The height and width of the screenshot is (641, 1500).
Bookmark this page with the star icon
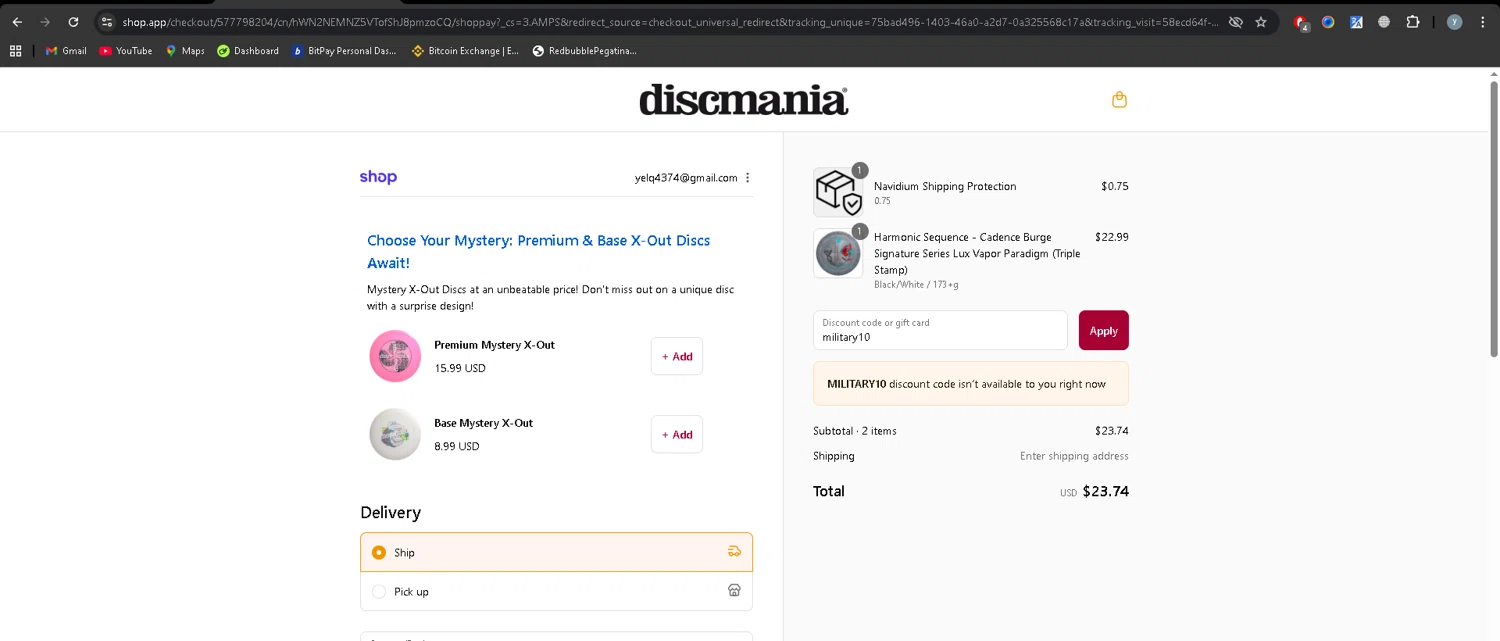click(1261, 22)
